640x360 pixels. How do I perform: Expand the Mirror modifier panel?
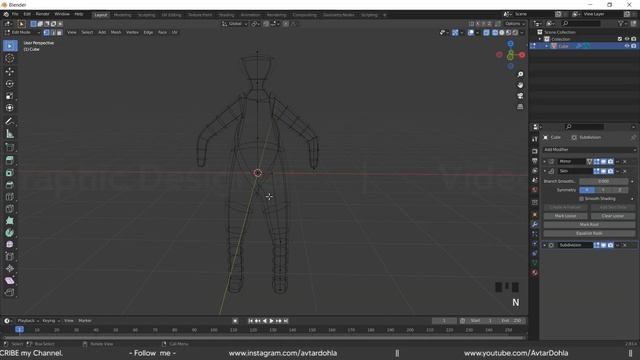click(x=544, y=162)
